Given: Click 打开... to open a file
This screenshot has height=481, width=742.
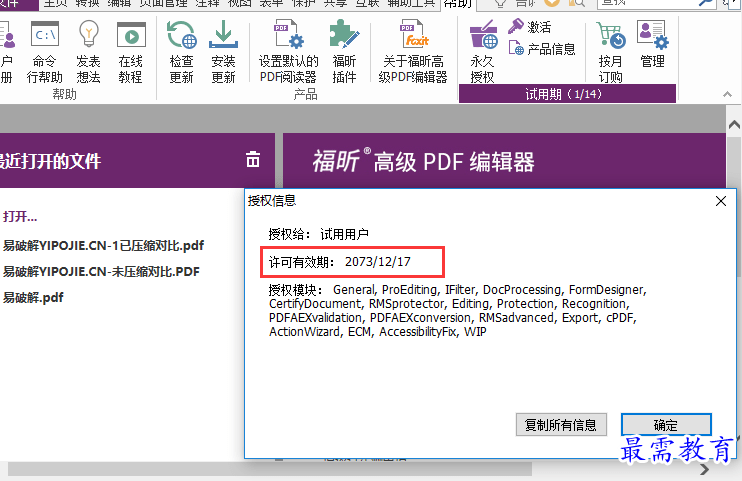Looking at the screenshot, I should point(20,217).
